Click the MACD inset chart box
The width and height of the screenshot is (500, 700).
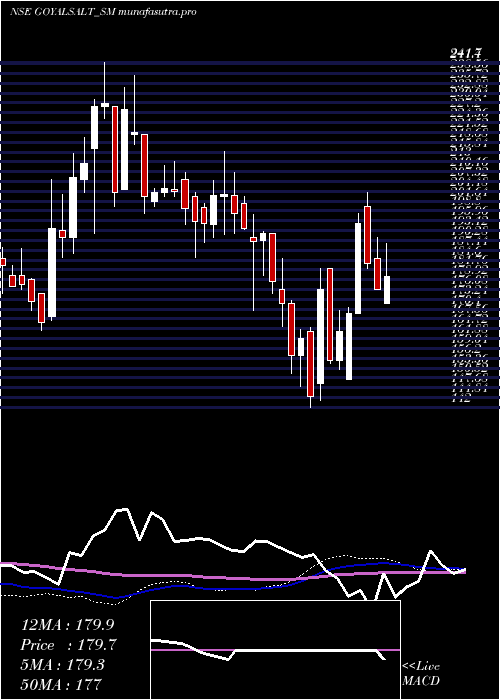point(275,650)
